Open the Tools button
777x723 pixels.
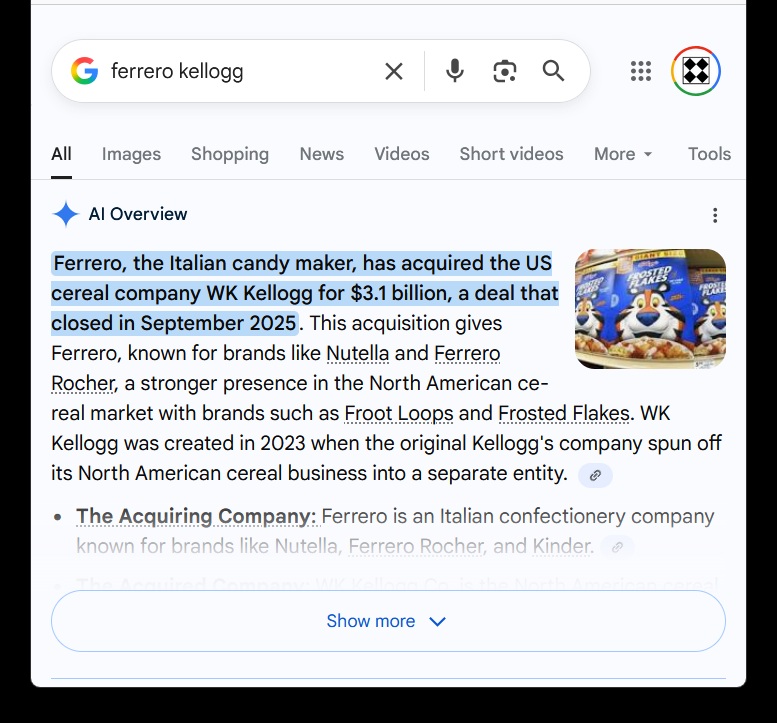click(709, 154)
